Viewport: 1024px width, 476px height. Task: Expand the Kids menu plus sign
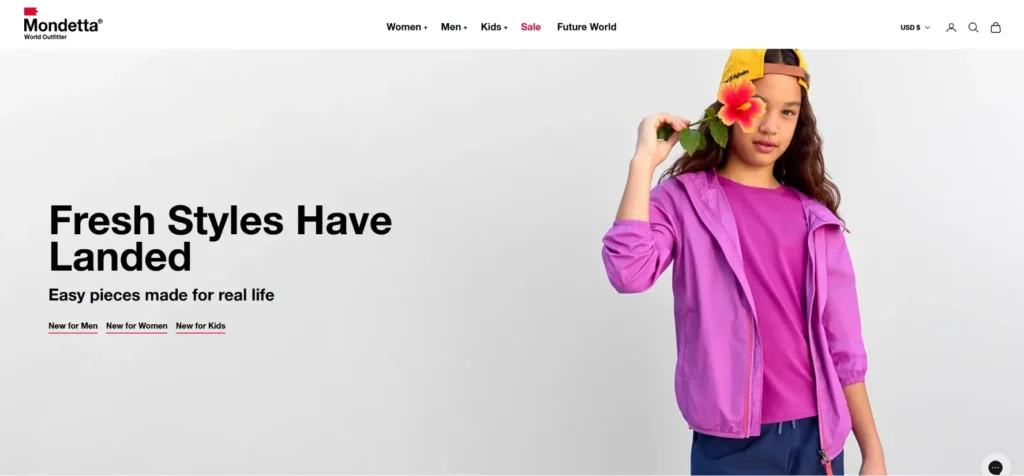505,27
